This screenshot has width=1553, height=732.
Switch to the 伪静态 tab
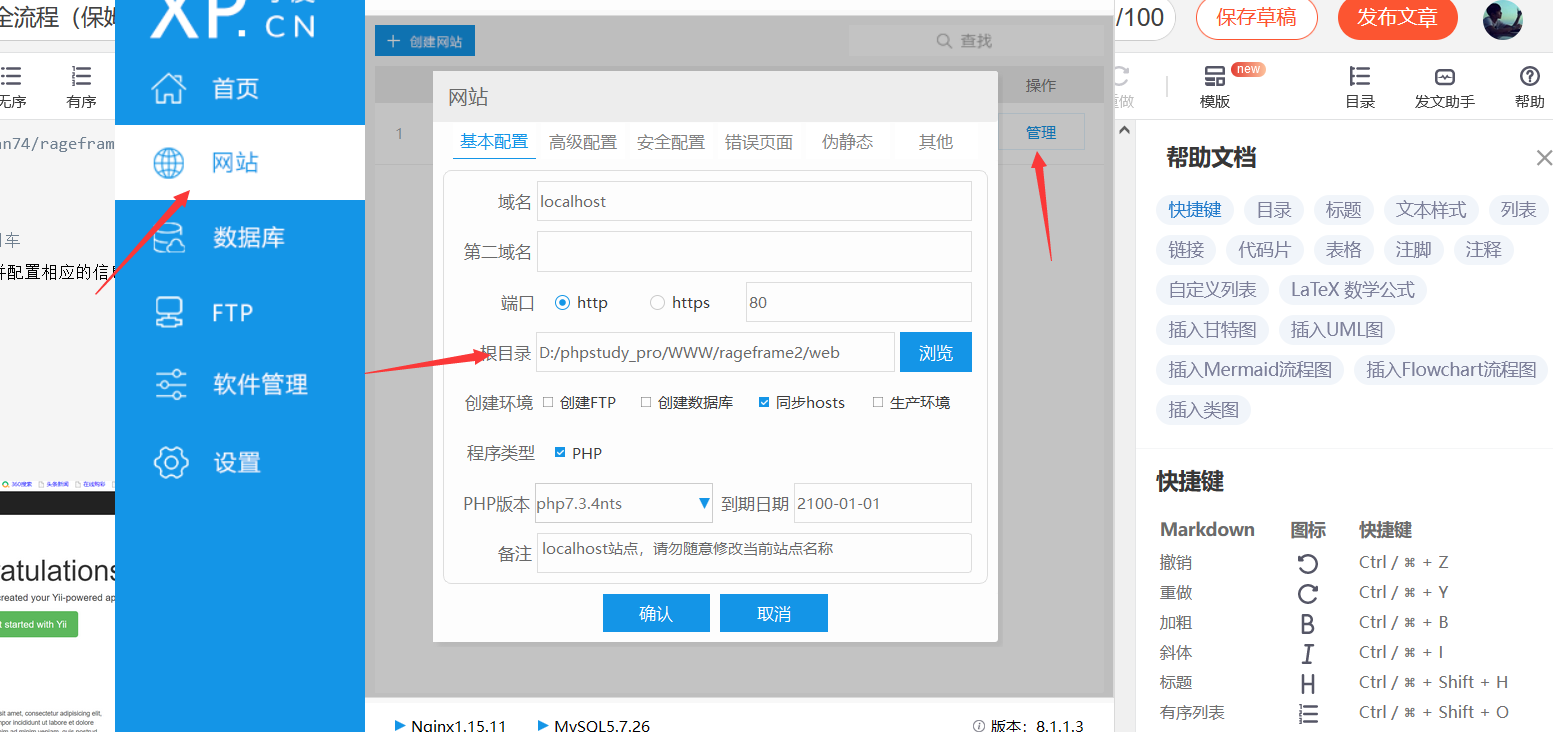846,141
